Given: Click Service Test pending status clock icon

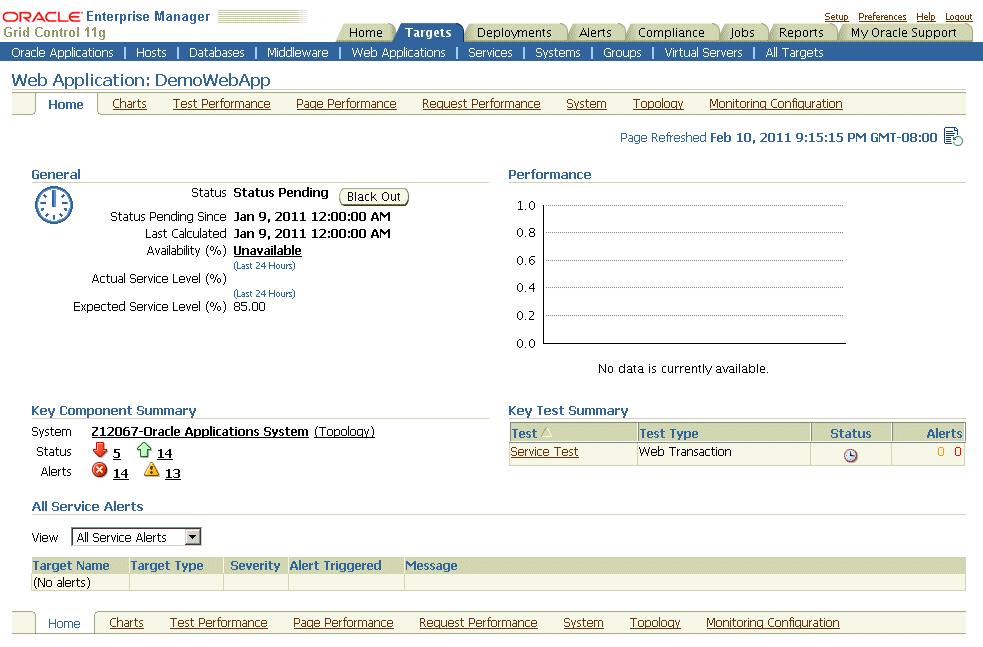Looking at the screenshot, I should coord(850,455).
